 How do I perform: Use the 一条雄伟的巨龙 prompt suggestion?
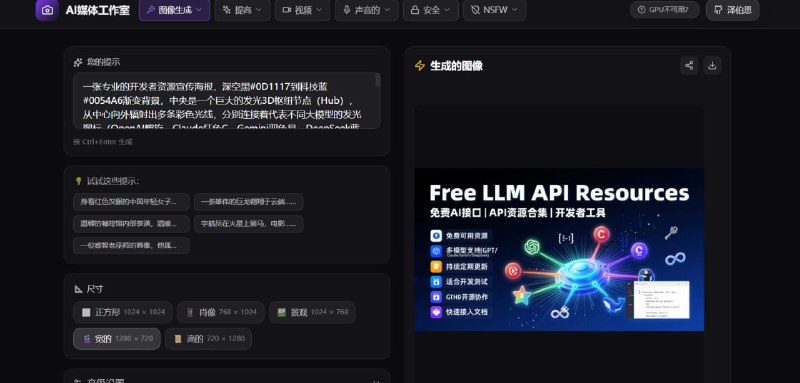click(248, 202)
